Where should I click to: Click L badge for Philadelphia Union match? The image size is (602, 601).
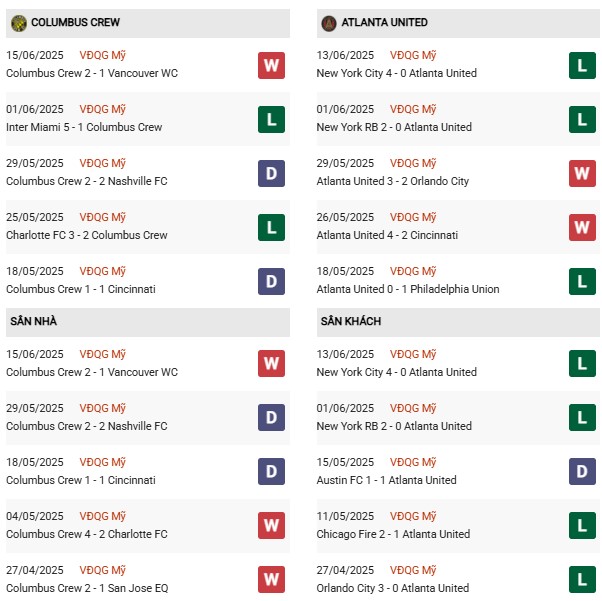tap(582, 281)
